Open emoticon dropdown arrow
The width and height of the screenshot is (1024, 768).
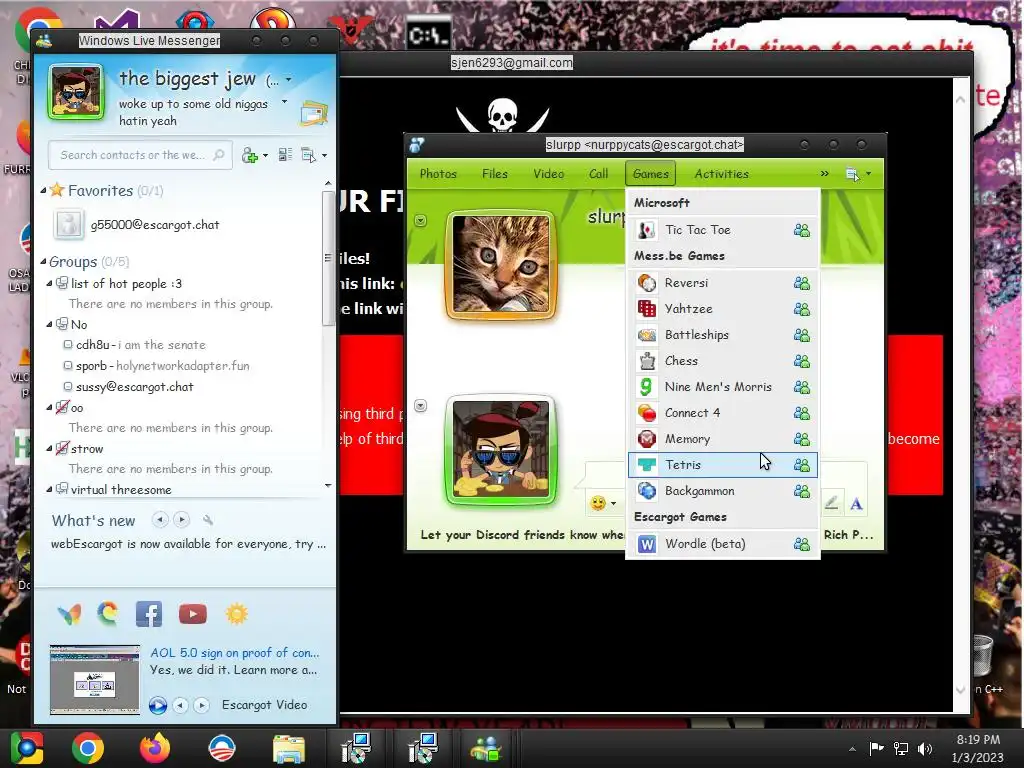pyautogui.click(x=613, y=504)
